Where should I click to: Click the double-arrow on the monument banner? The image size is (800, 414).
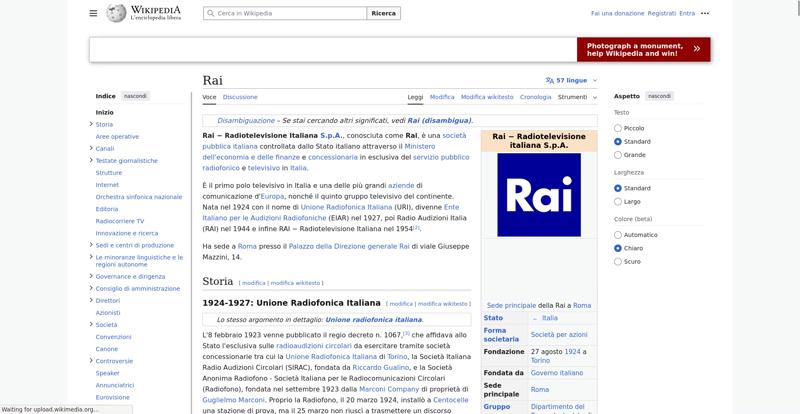pos(696,49)
